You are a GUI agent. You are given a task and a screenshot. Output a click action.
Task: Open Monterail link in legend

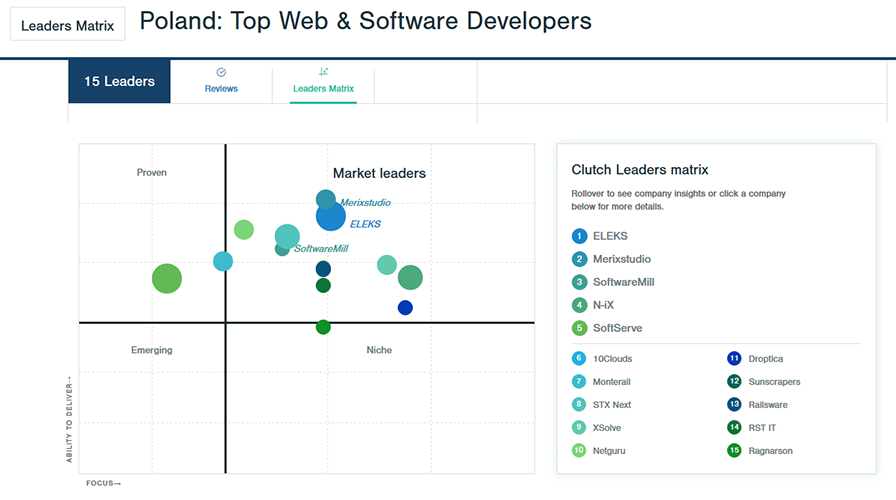[x=611, y=382]
